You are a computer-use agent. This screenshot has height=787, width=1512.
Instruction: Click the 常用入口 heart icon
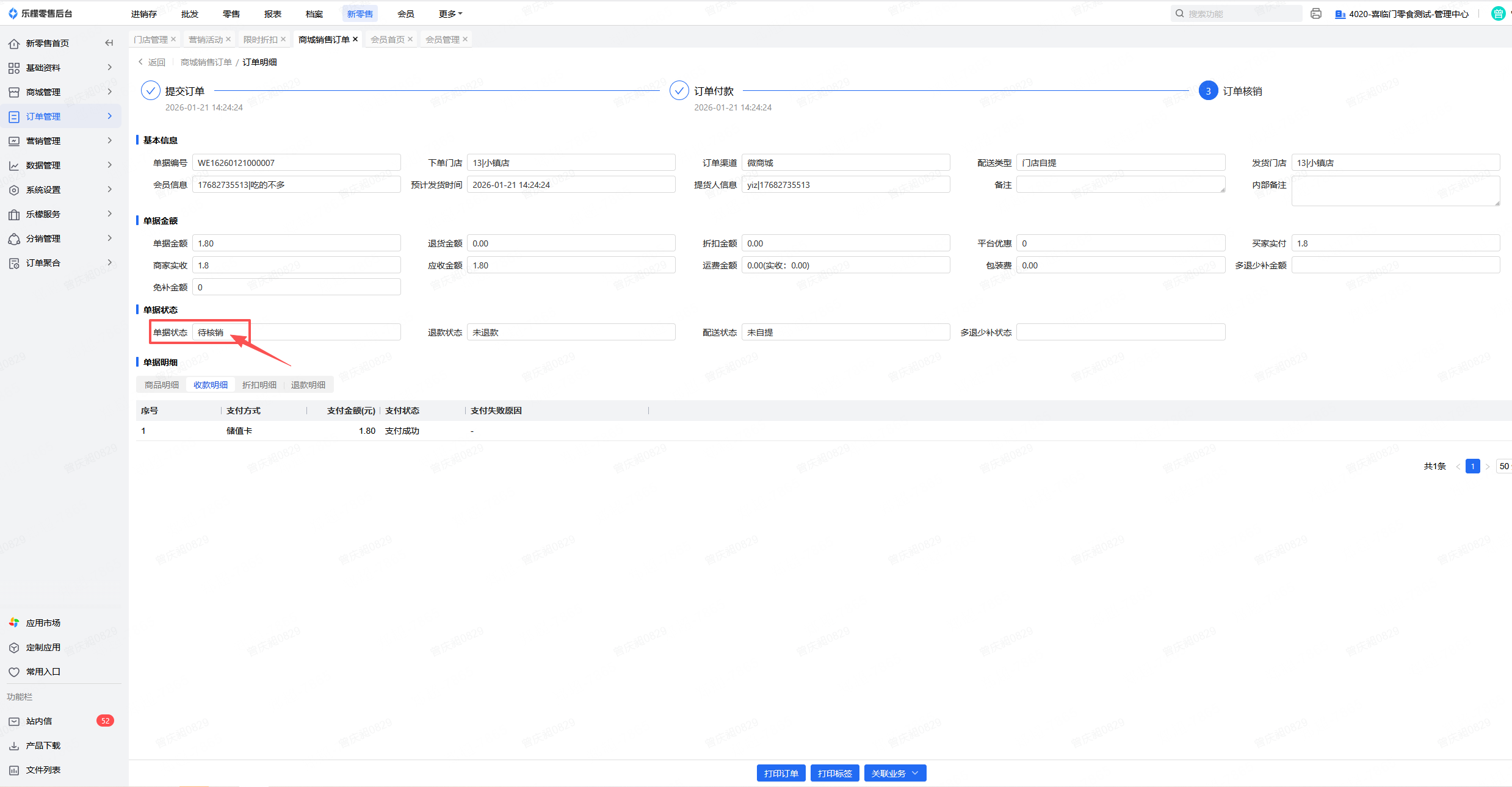click(x=14, y=672)
